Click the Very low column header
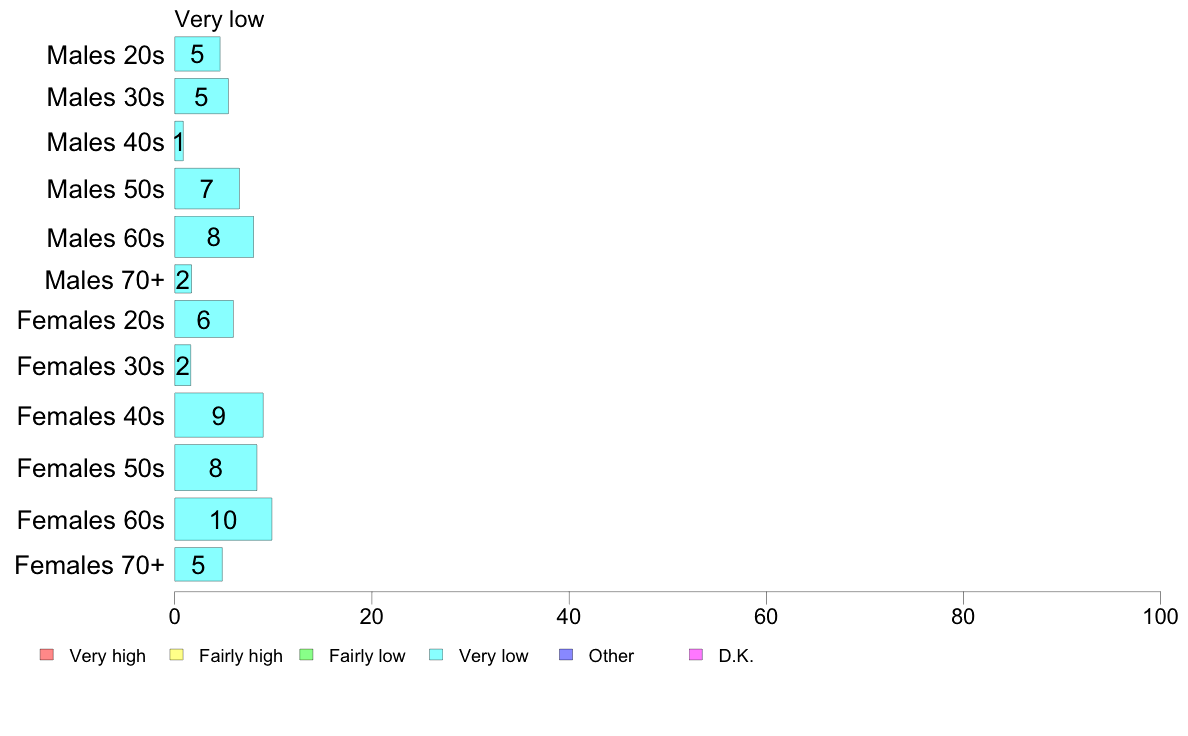Screen dimensions: 1188x736 pyautogui.click(x=219, y=19)
